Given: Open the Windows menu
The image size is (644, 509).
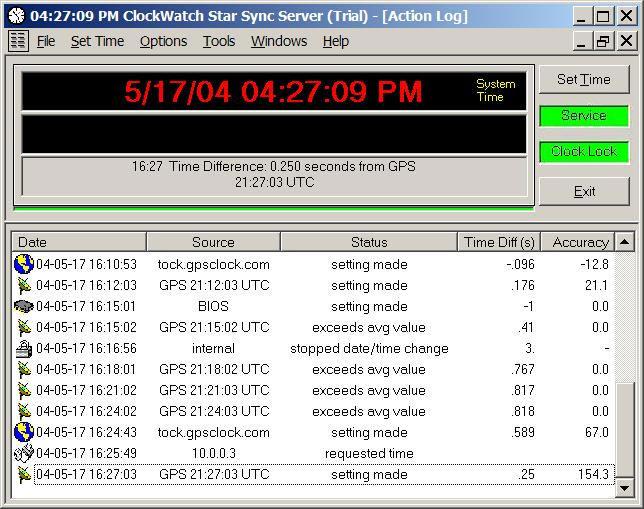Looking at the screenshot, I should pyautogui.click(x=279, y=41).
